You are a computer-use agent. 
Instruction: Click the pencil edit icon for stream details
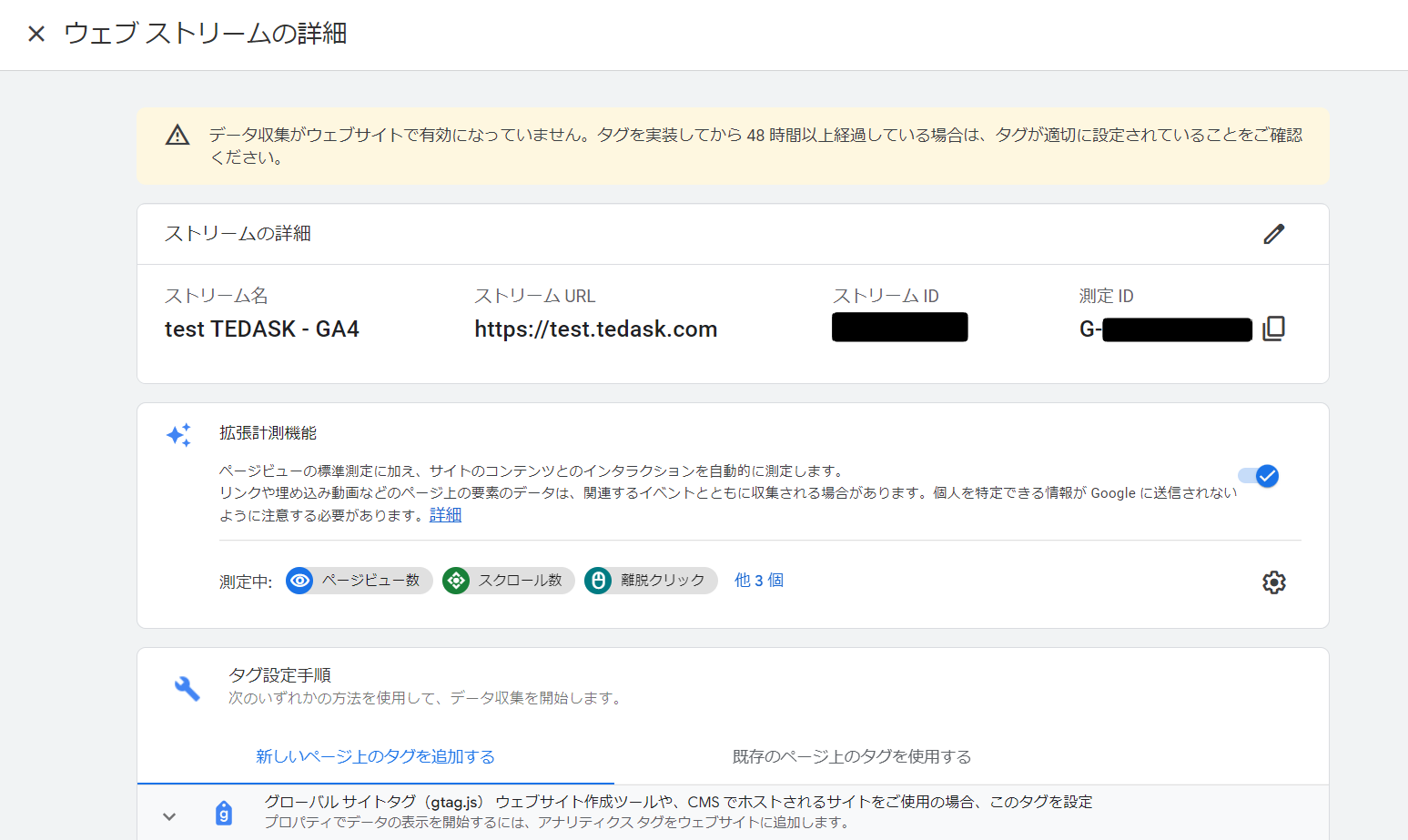click(x=1273, y=234)
